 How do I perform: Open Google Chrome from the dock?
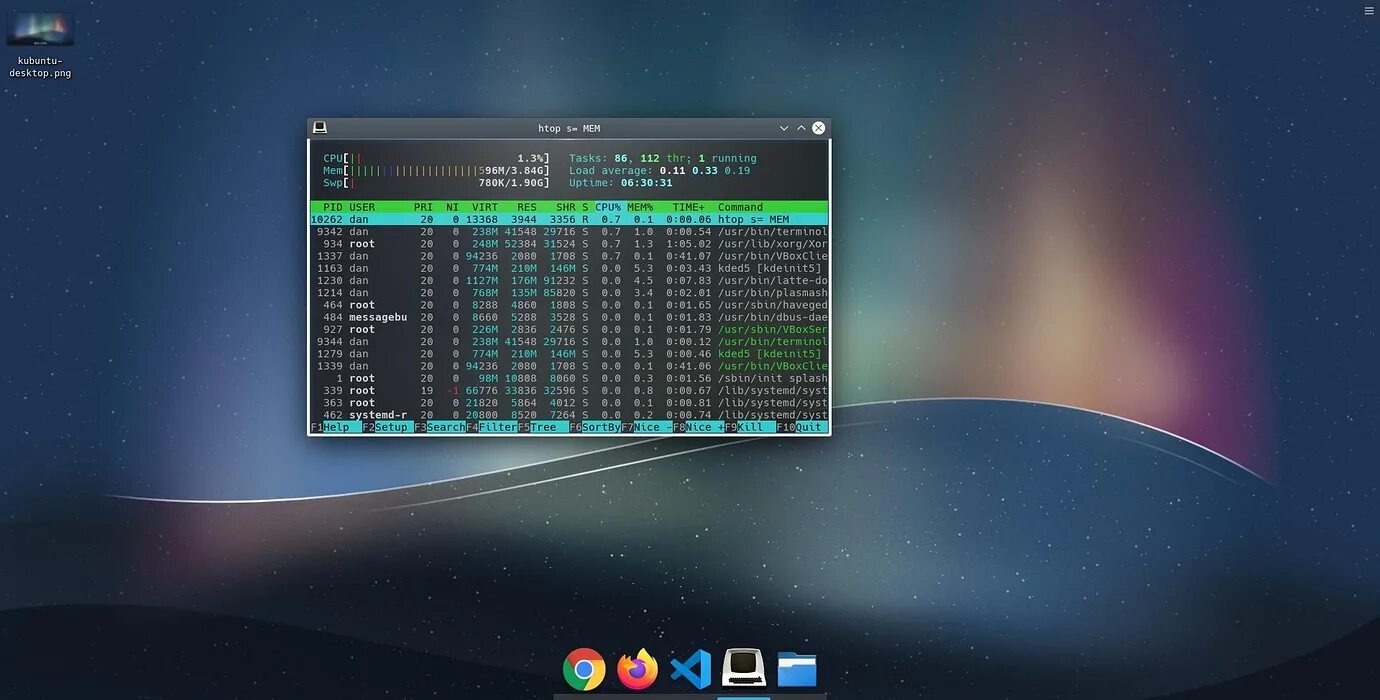(x=584, y=669)
